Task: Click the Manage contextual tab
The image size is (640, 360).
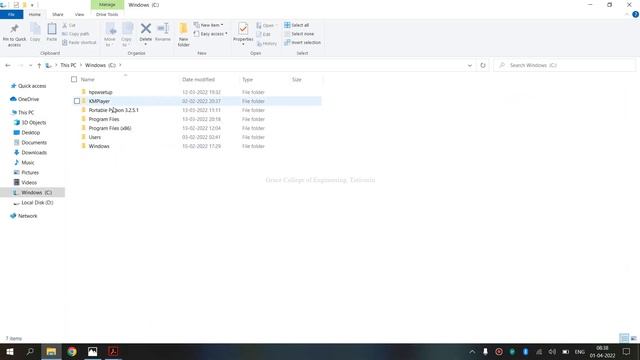Action: 107,4
